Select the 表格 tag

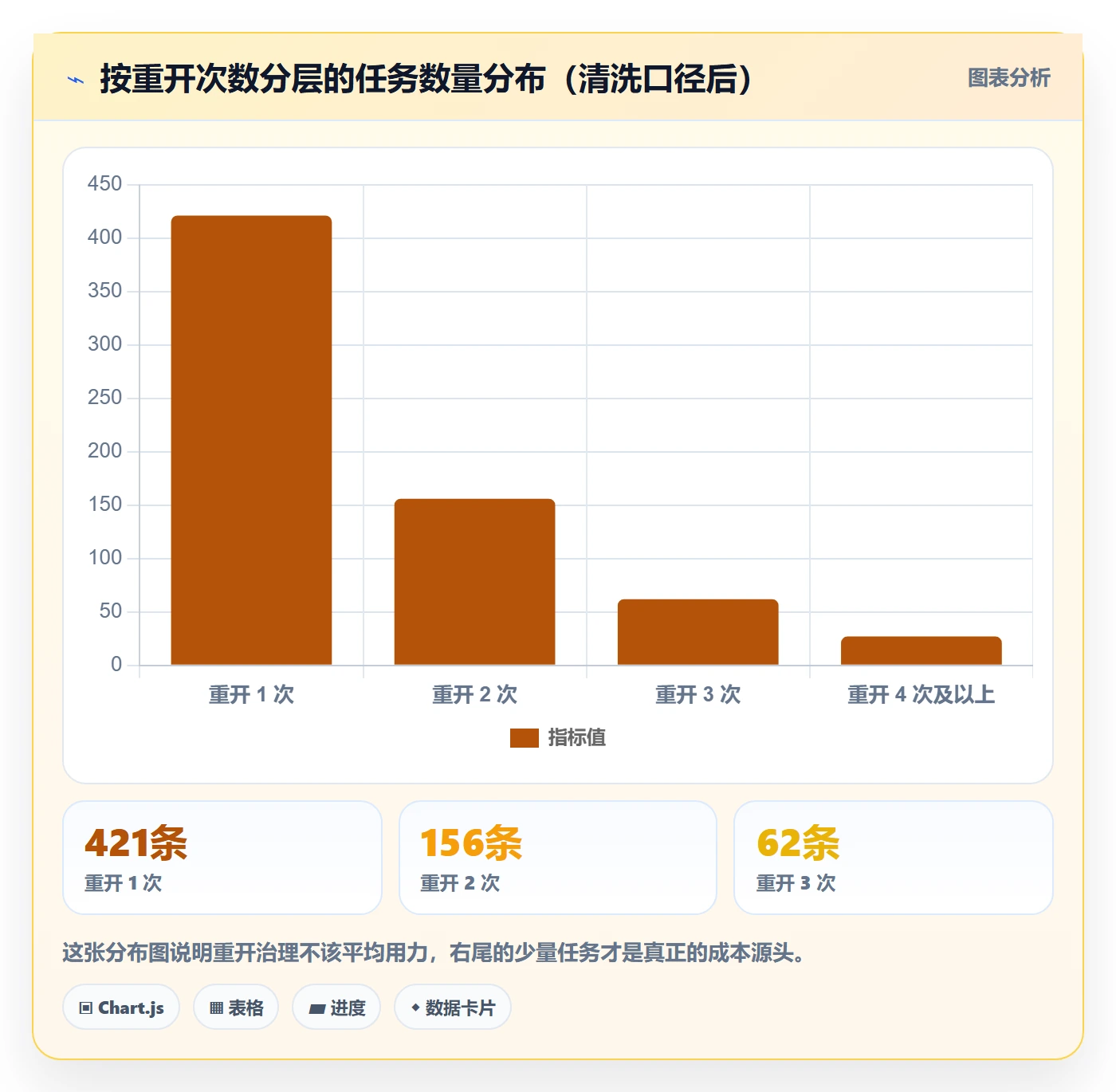coord(236,1008)
